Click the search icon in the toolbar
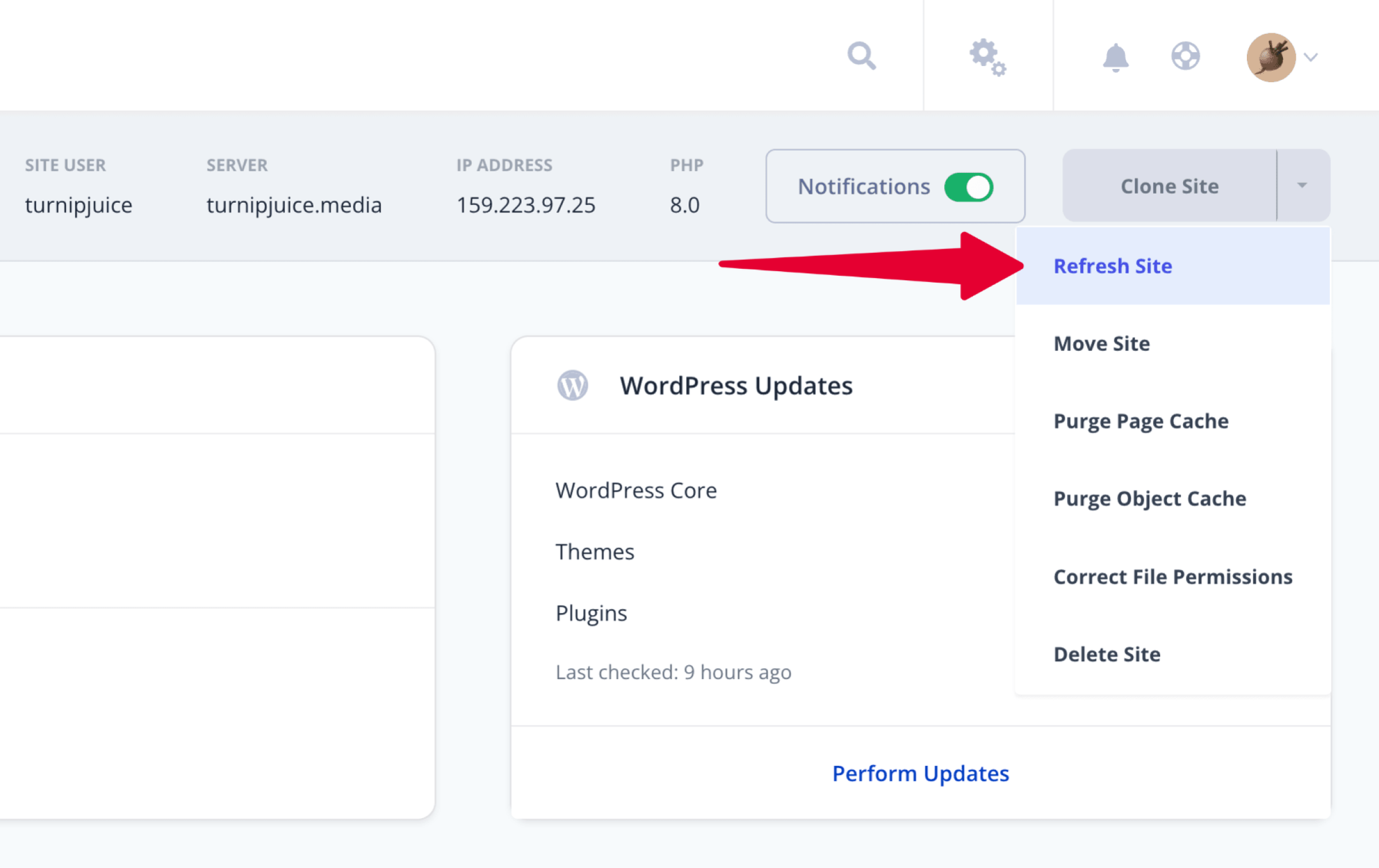Image resolution: width=1379 pixels, height=868 pixels. pos(861,55)
